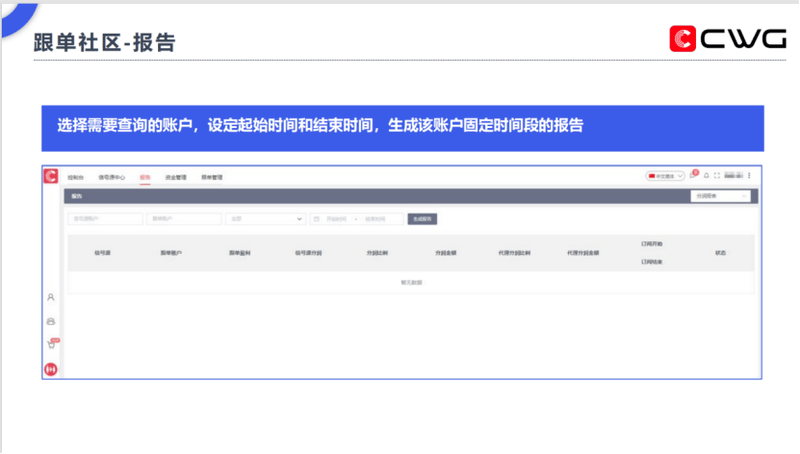
Task: Open the user profile icon in left sidebar
Action: pyautogui.click(x=51, y=297)
